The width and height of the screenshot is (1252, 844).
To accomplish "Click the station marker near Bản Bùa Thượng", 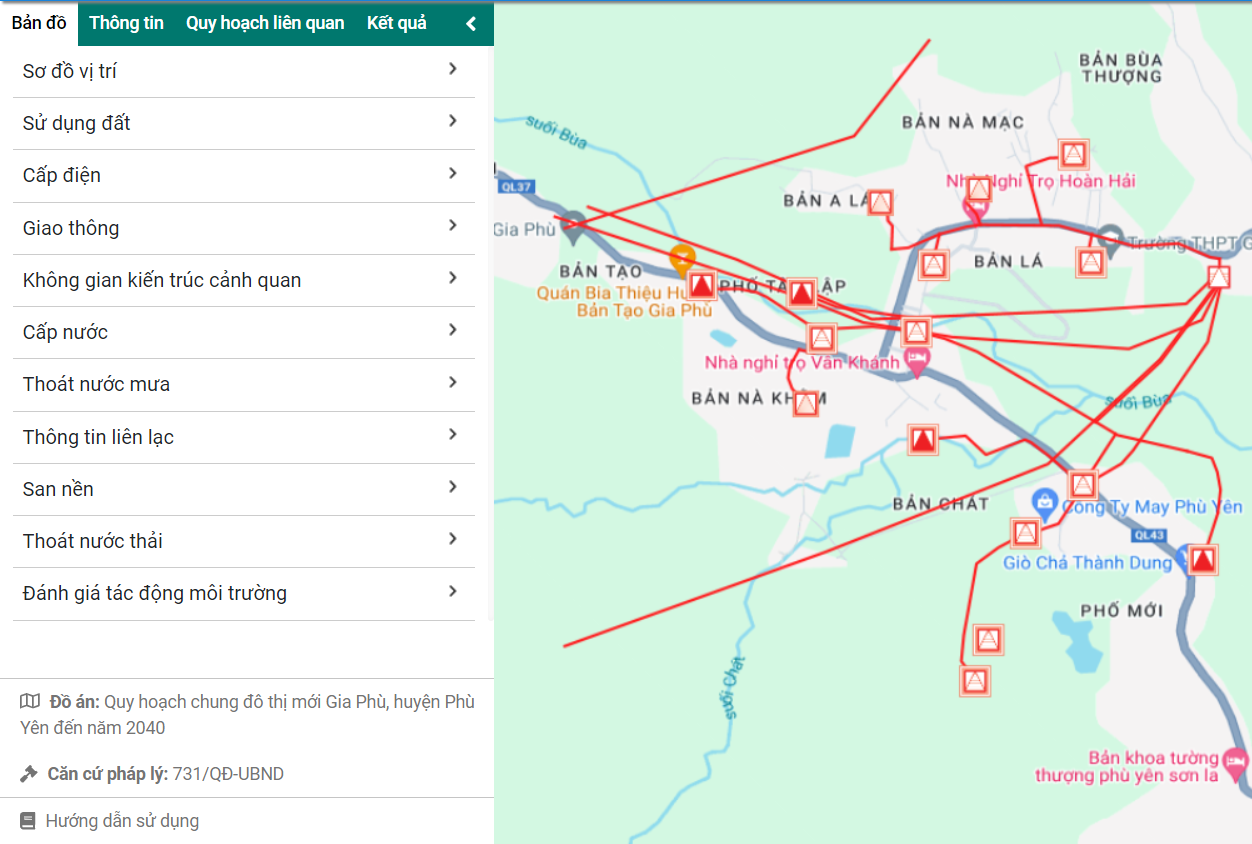I will (x=1073, y=154).
